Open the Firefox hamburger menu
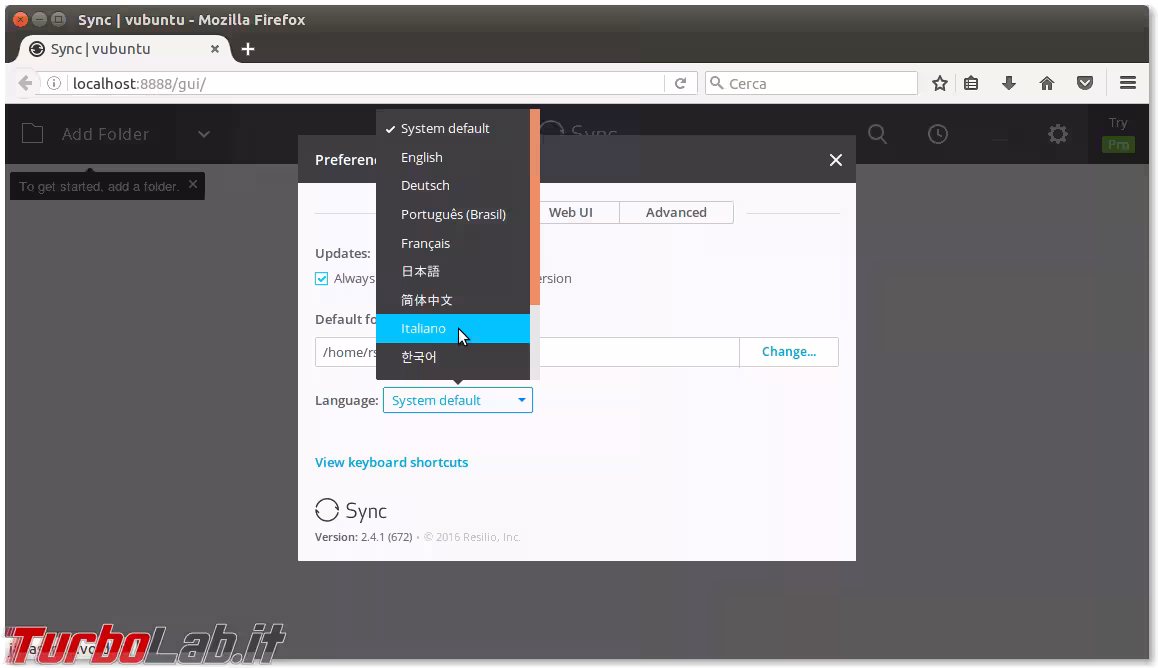 1128,84
